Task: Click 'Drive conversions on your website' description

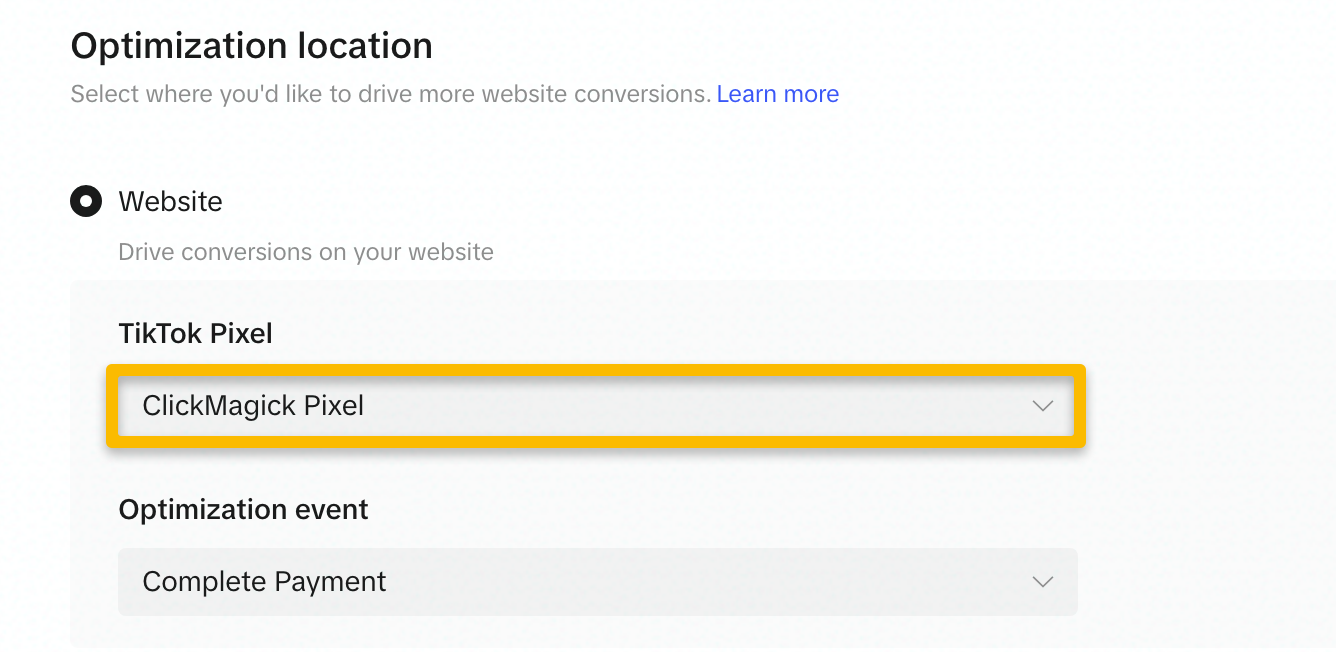Action: [x=305, y=251]
